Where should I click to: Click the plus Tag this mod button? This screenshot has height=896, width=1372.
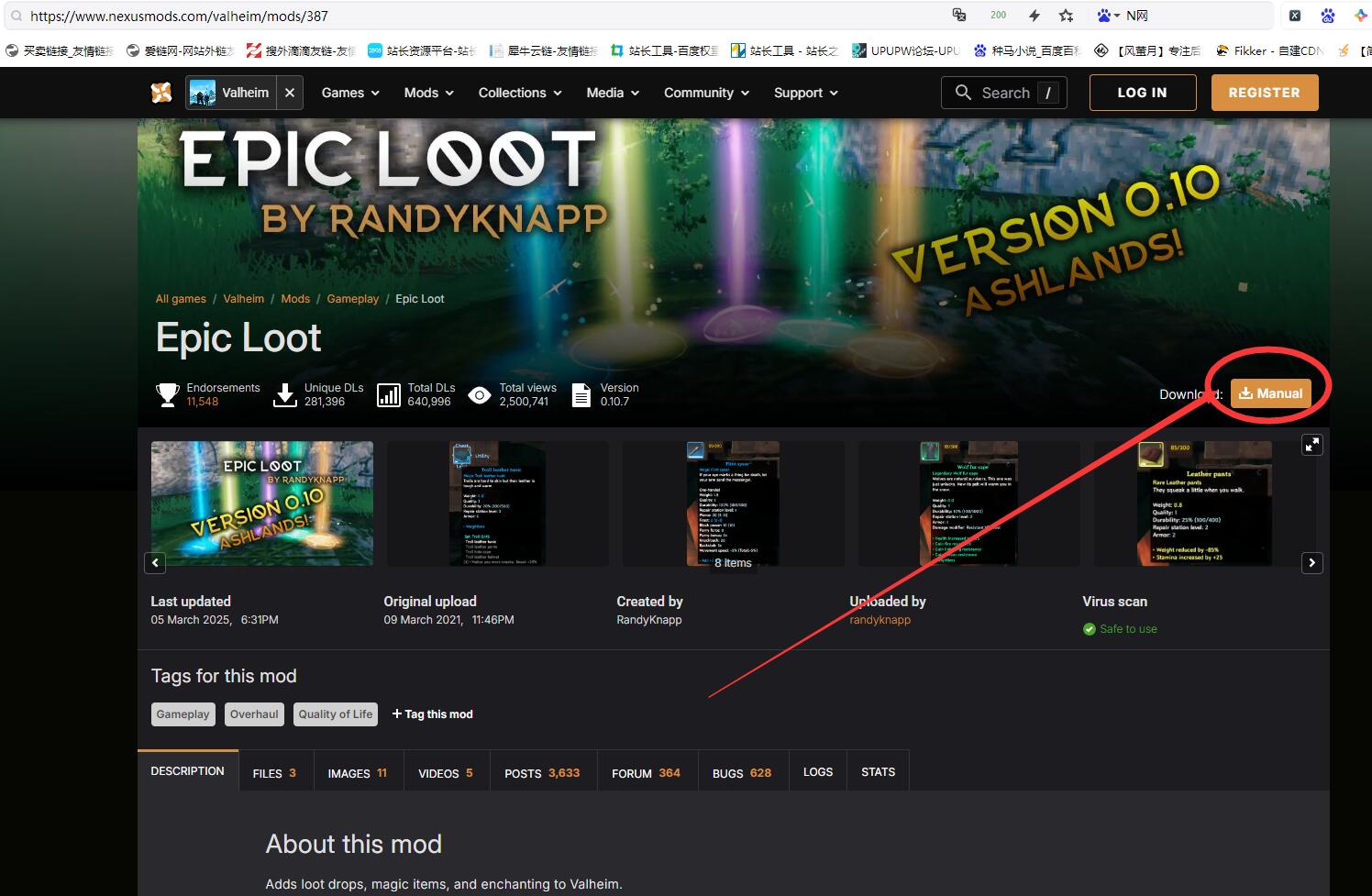click(432, 714)
